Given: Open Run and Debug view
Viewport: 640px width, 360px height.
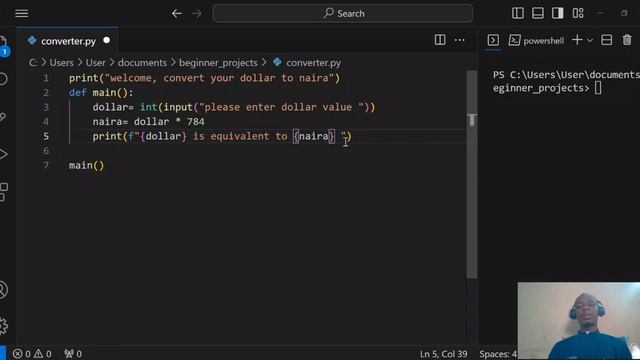Looking at the screenshot, I should 3,154.
